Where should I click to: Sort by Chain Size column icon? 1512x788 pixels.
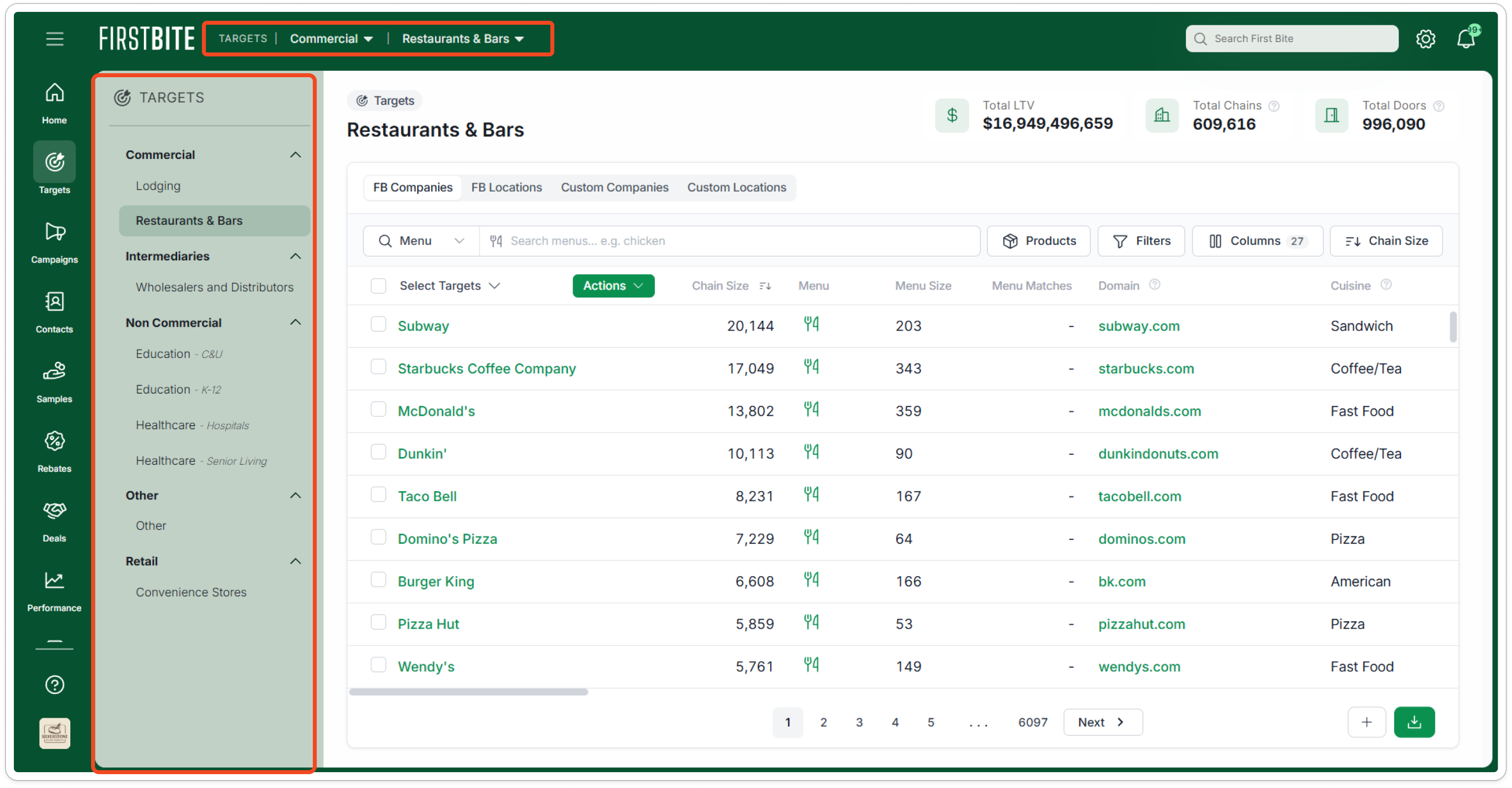click(765, 286)
